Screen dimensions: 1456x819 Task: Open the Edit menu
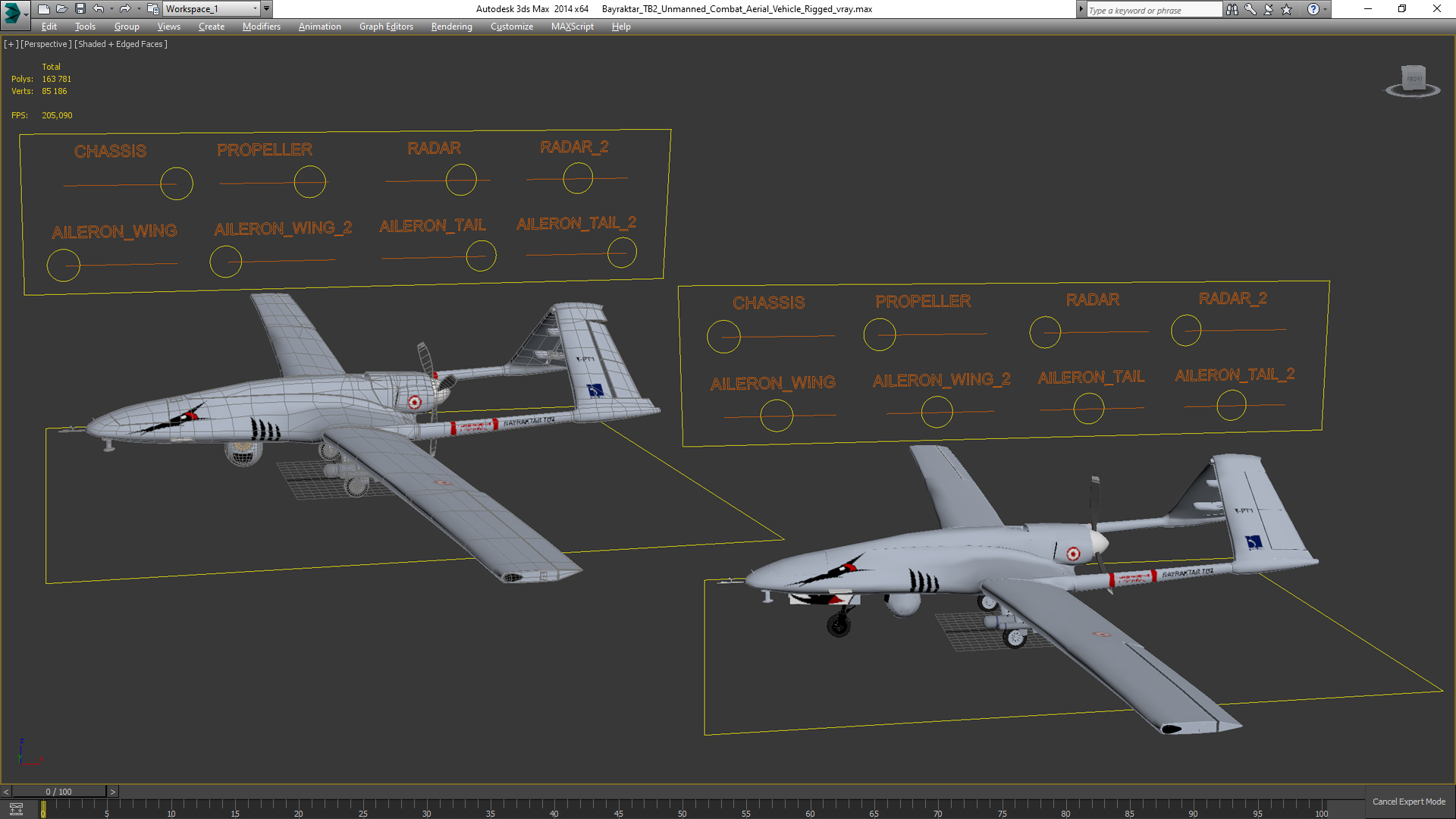(x=49, y=27)
